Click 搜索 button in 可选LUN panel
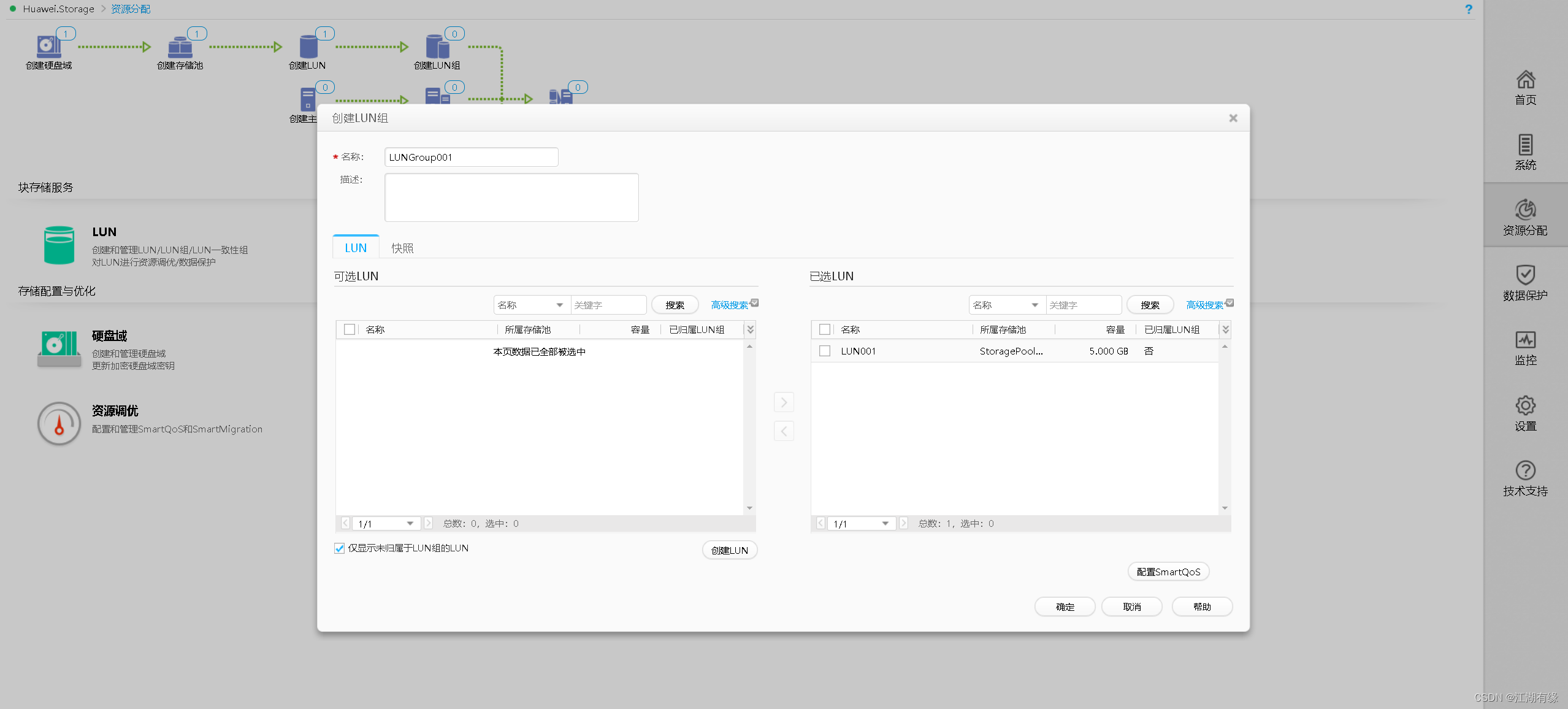The width and height of the screenshot is (1568, 709). pos(675,305)
